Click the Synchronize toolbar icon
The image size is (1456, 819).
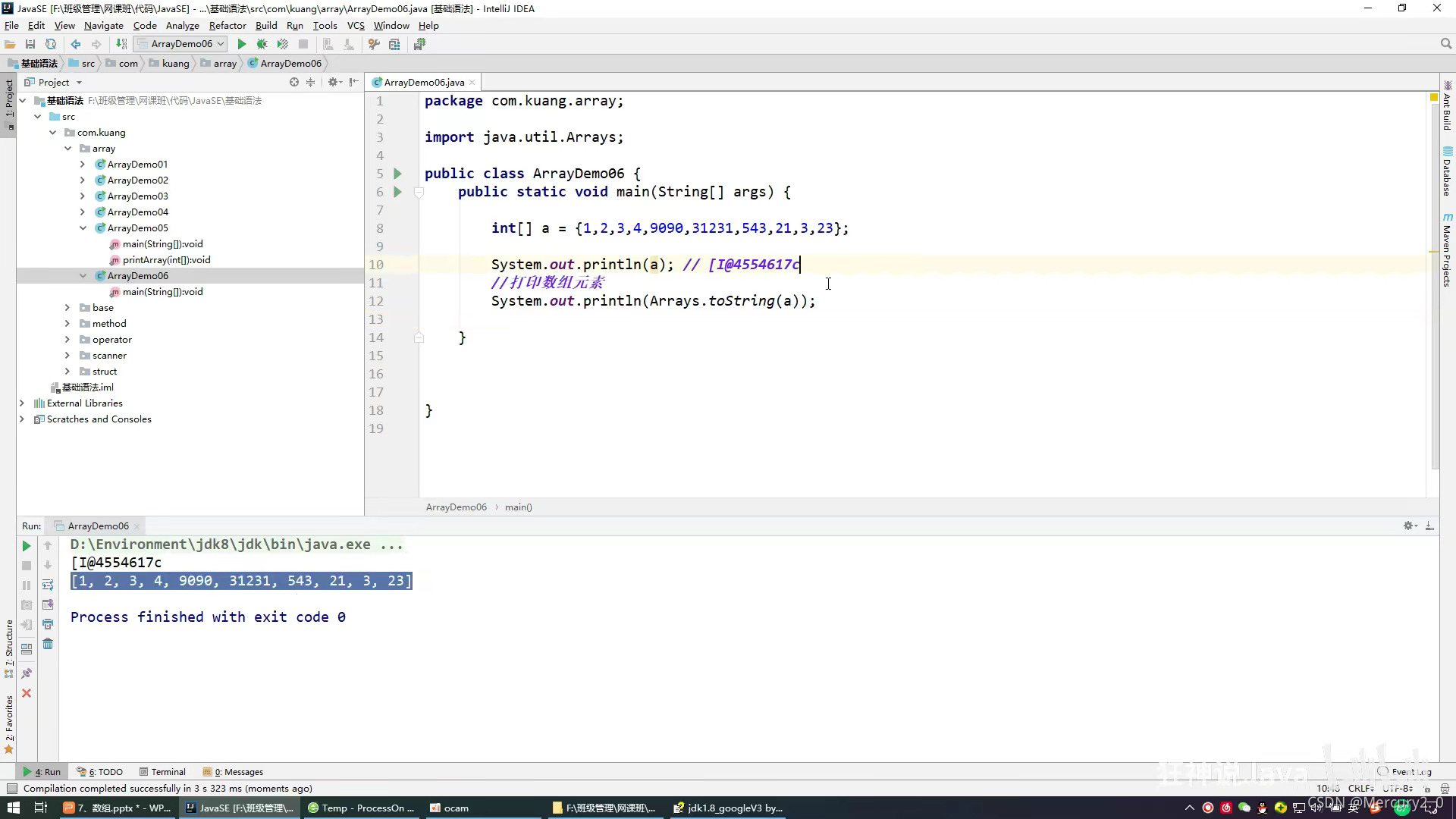(51, 44)
